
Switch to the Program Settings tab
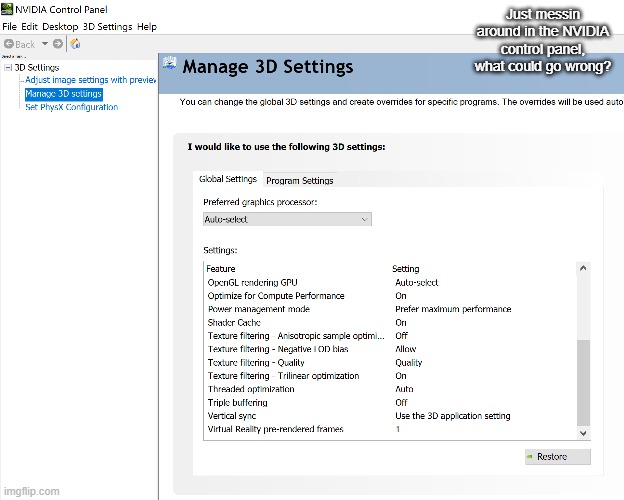point(300,180)
